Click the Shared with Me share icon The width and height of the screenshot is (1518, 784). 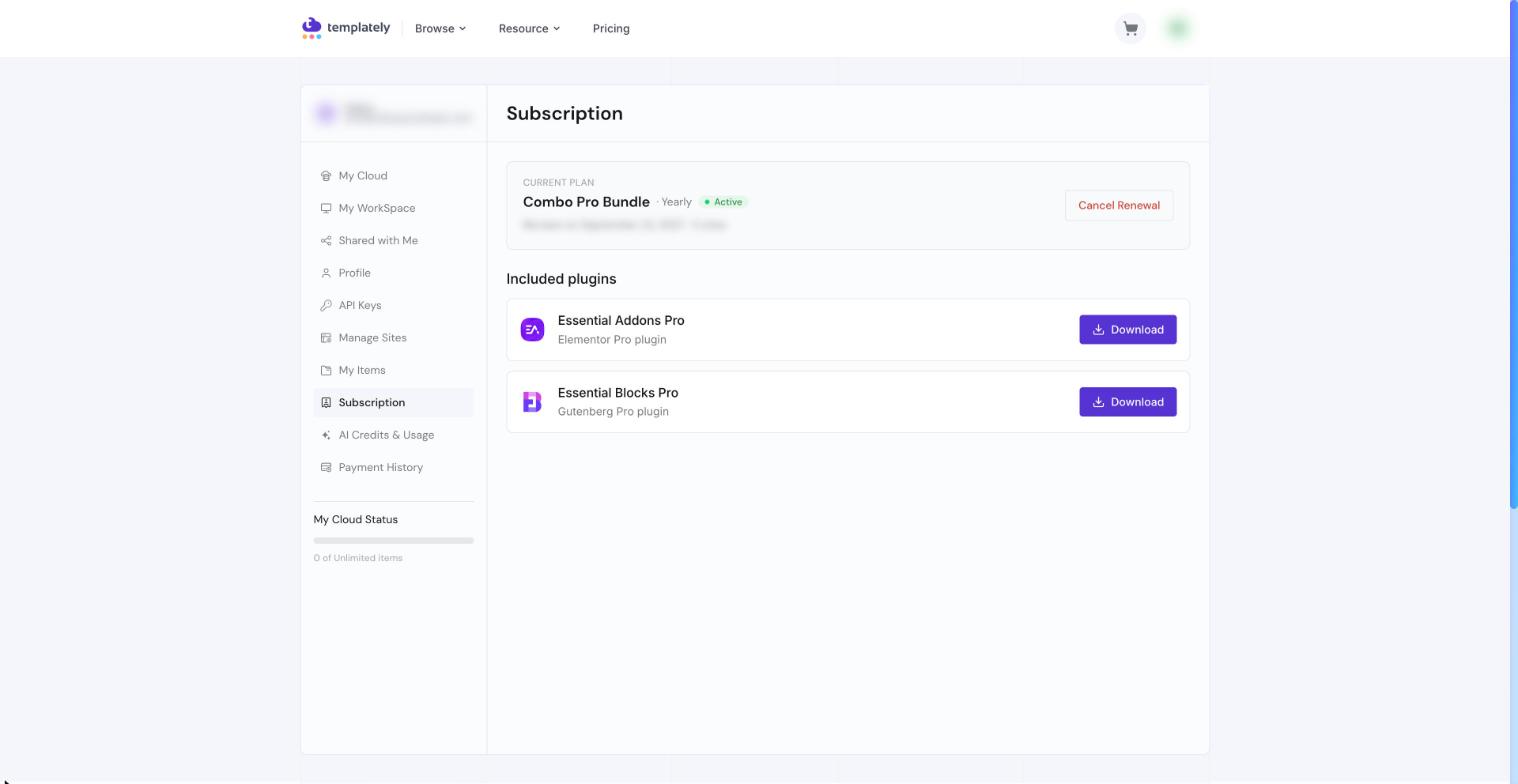tap(326, 241)
